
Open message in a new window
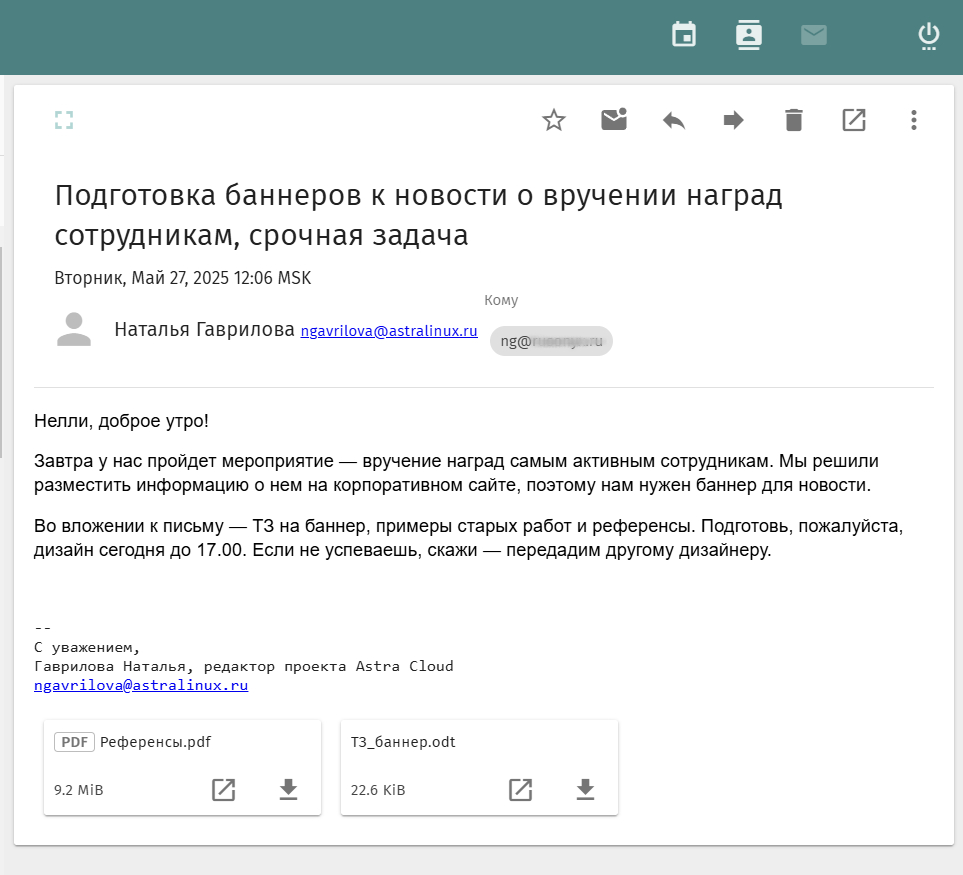coord(854,120)
